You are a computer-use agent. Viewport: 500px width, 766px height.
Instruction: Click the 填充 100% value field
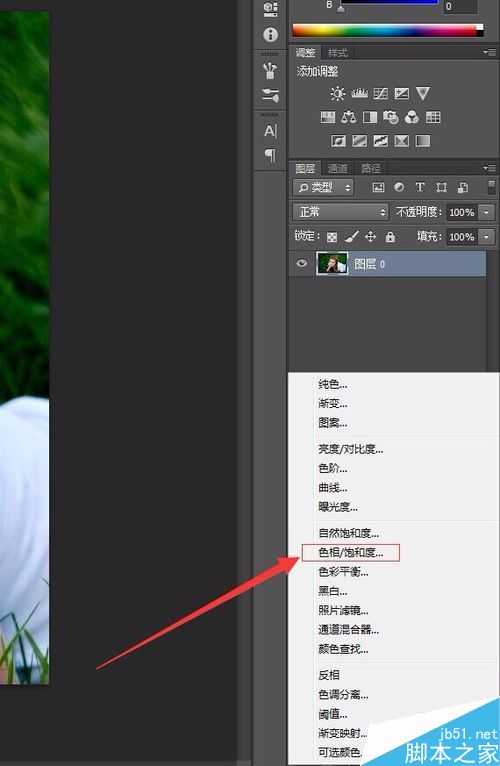(462, 237)
